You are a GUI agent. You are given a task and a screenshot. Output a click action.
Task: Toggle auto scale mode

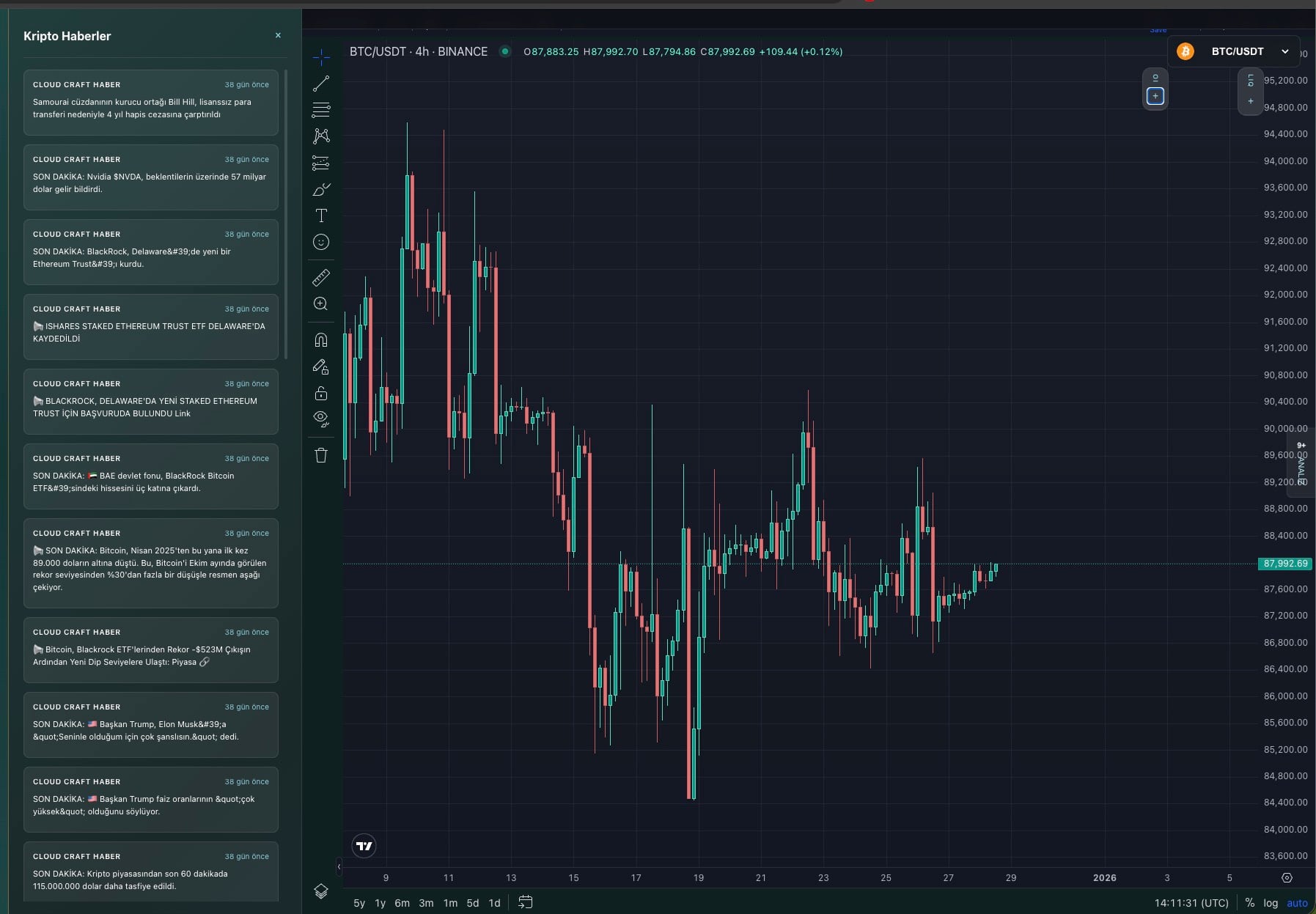click(1297, 902)
